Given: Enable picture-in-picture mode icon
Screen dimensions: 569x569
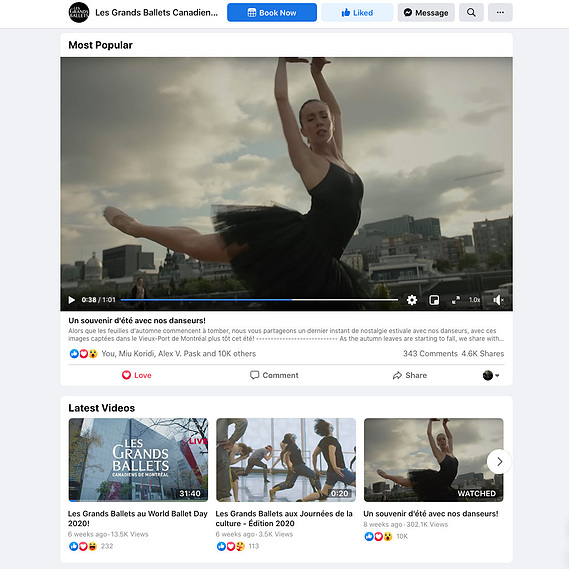Looking at the screenshot, I should 434,300.
